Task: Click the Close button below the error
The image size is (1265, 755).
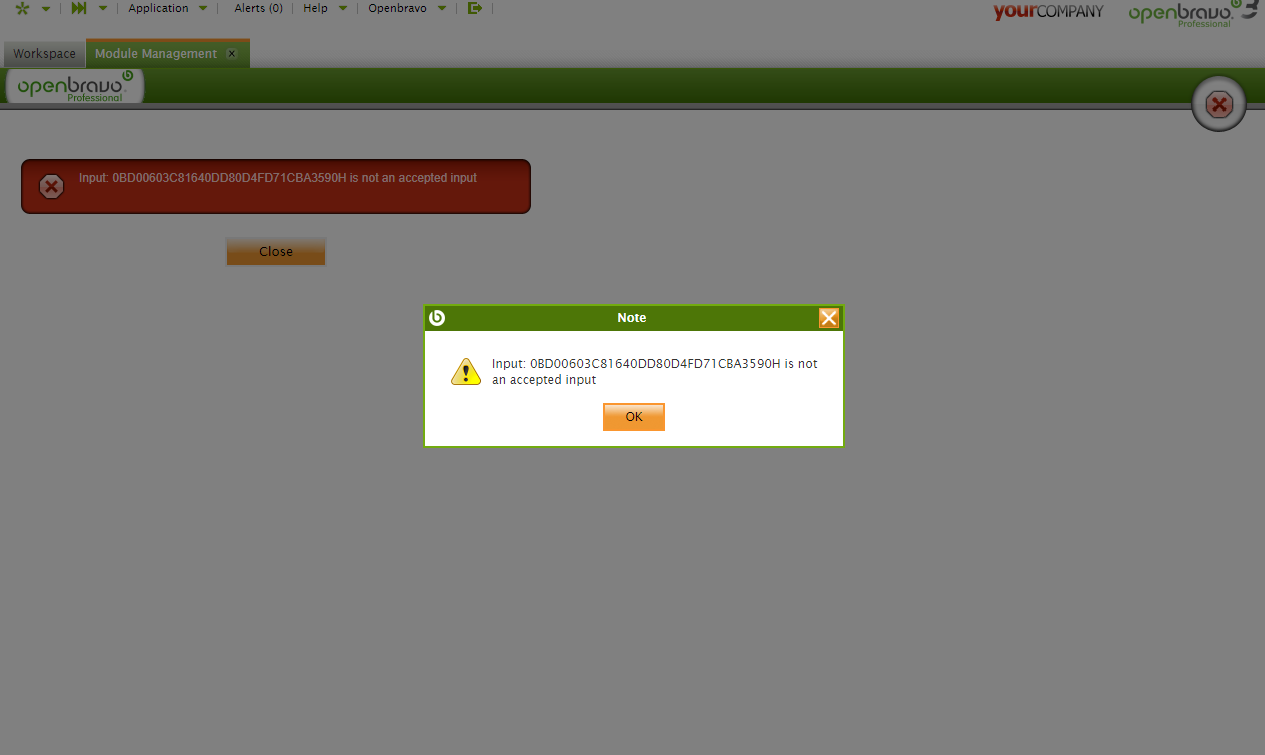Action: [276, 252]
